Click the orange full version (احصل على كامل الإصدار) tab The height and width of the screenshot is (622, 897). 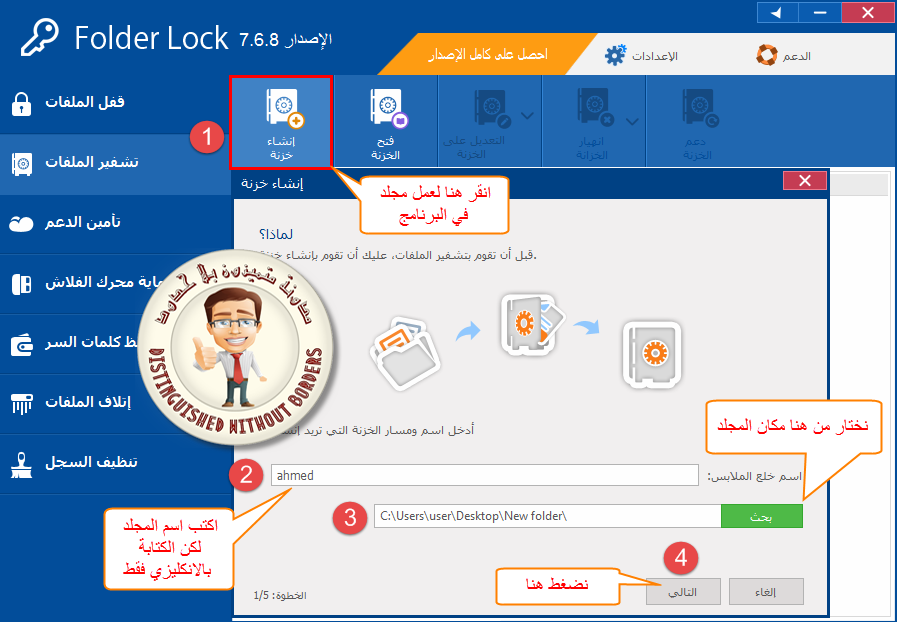[487, 54]
